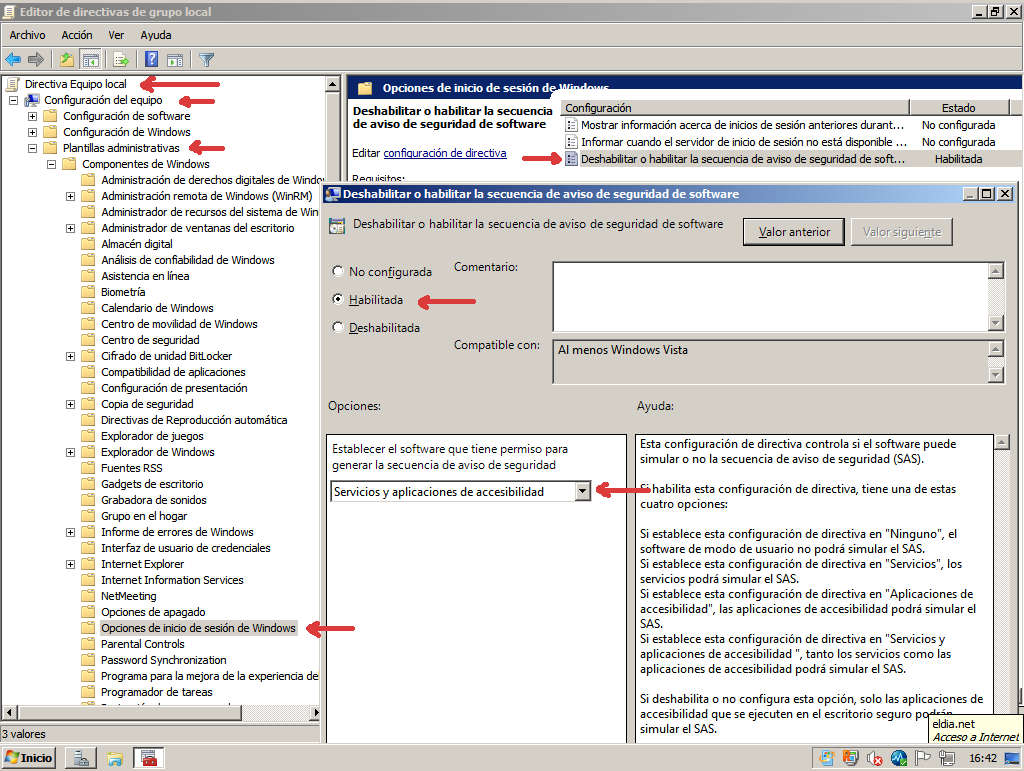1024x771 pixels.
Task: Select 'Opciones de apagado' in the tree
Action: (x=153, y=612)
